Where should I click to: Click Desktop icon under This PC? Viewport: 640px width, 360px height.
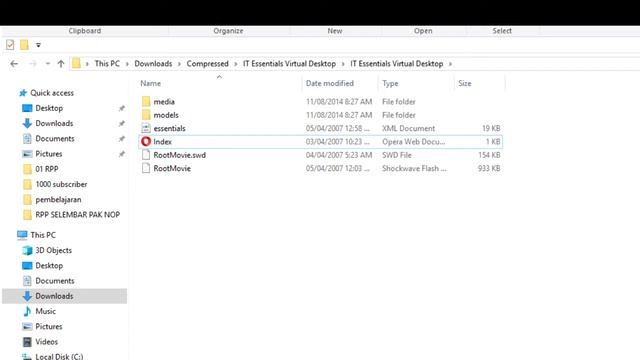point(27,266)
